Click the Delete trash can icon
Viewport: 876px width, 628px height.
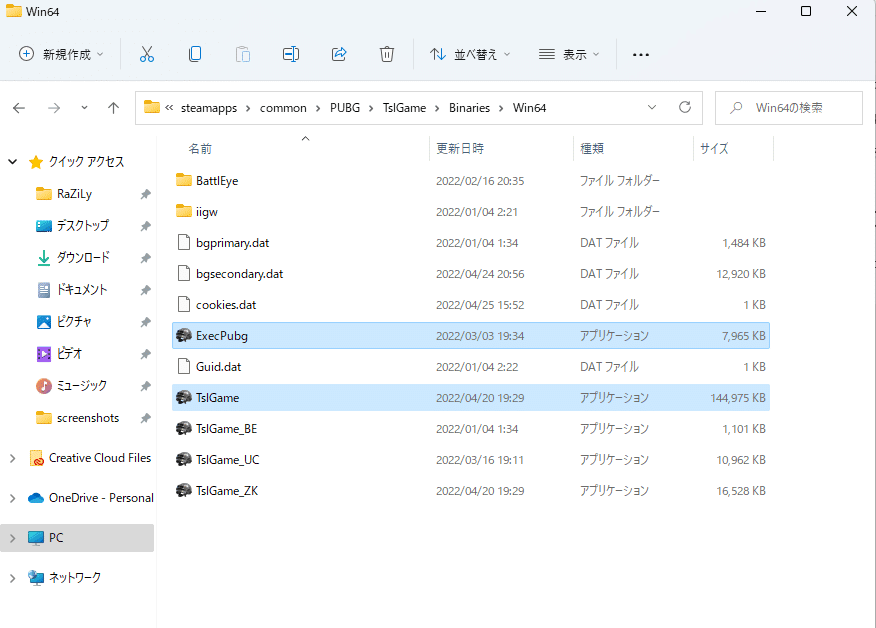[x=387, y=54]
